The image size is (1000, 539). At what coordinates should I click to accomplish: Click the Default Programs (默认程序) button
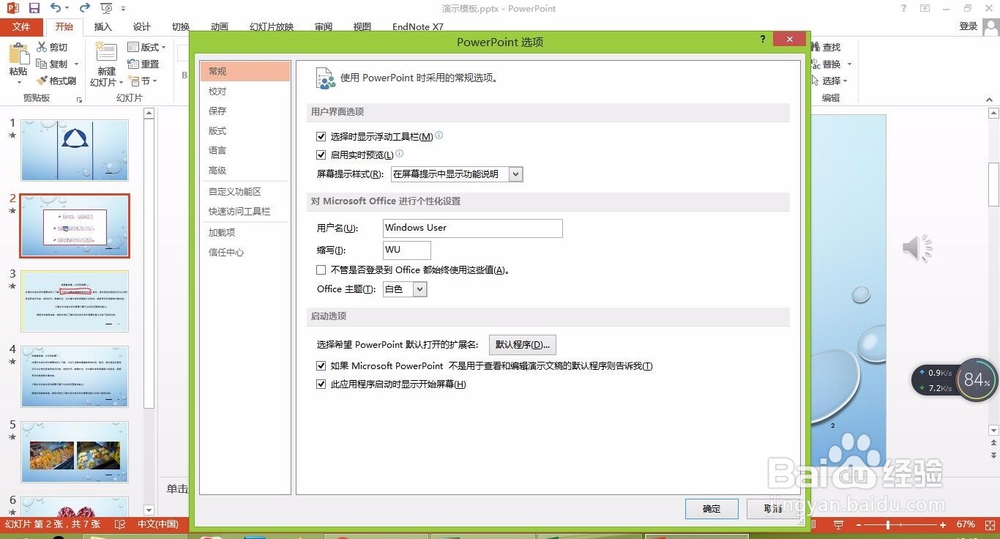(522, 344)
